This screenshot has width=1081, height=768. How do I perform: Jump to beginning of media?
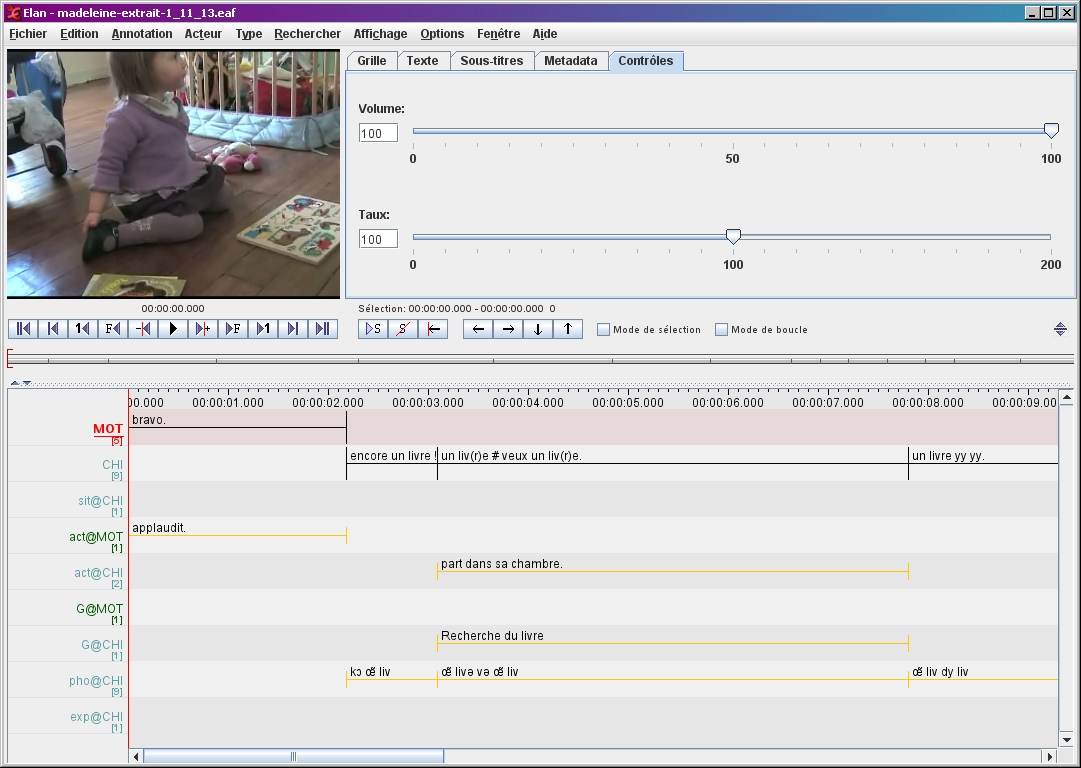(23, 329)
